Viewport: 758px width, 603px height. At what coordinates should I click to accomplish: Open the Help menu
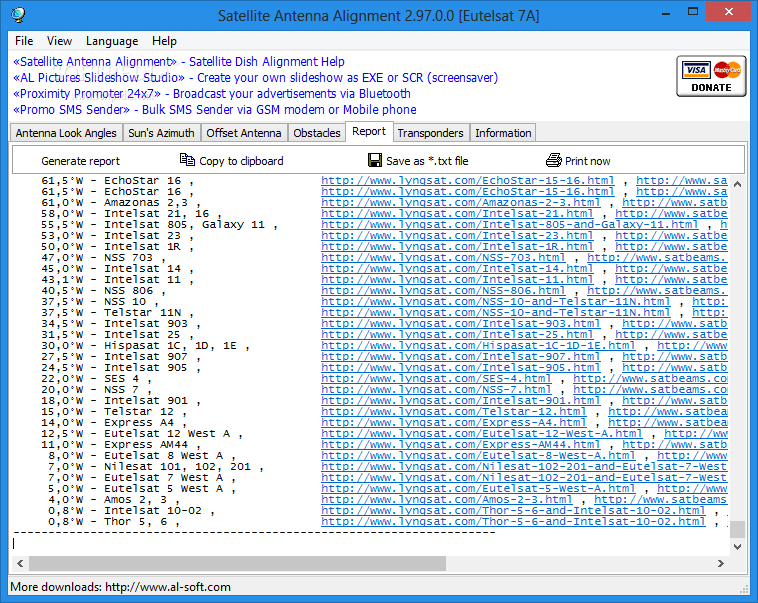coord(164,41)
